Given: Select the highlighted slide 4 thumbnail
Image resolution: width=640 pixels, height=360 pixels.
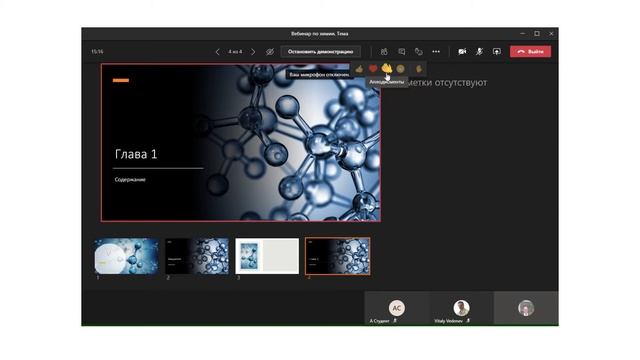Looking at the screenshot, I should coord(338,256).
